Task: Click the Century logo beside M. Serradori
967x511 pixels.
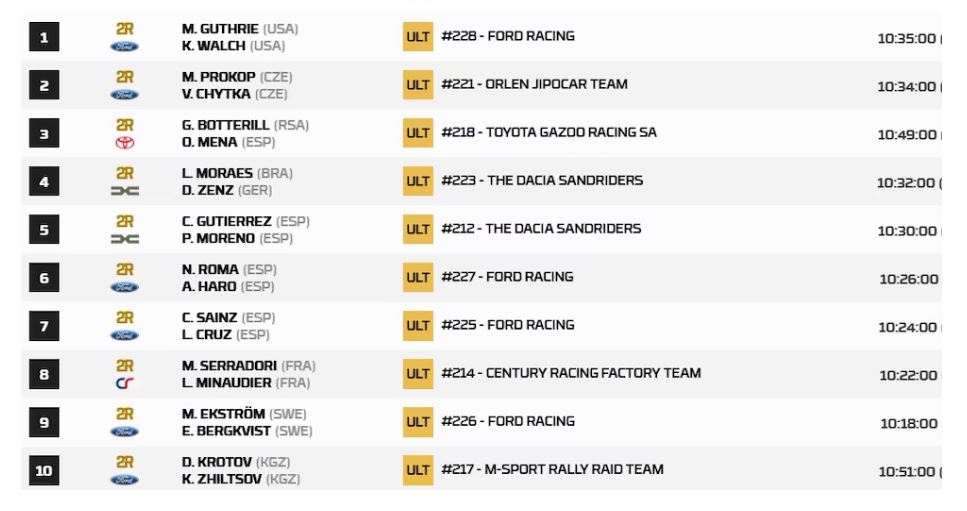Action: tap(125, 383)
